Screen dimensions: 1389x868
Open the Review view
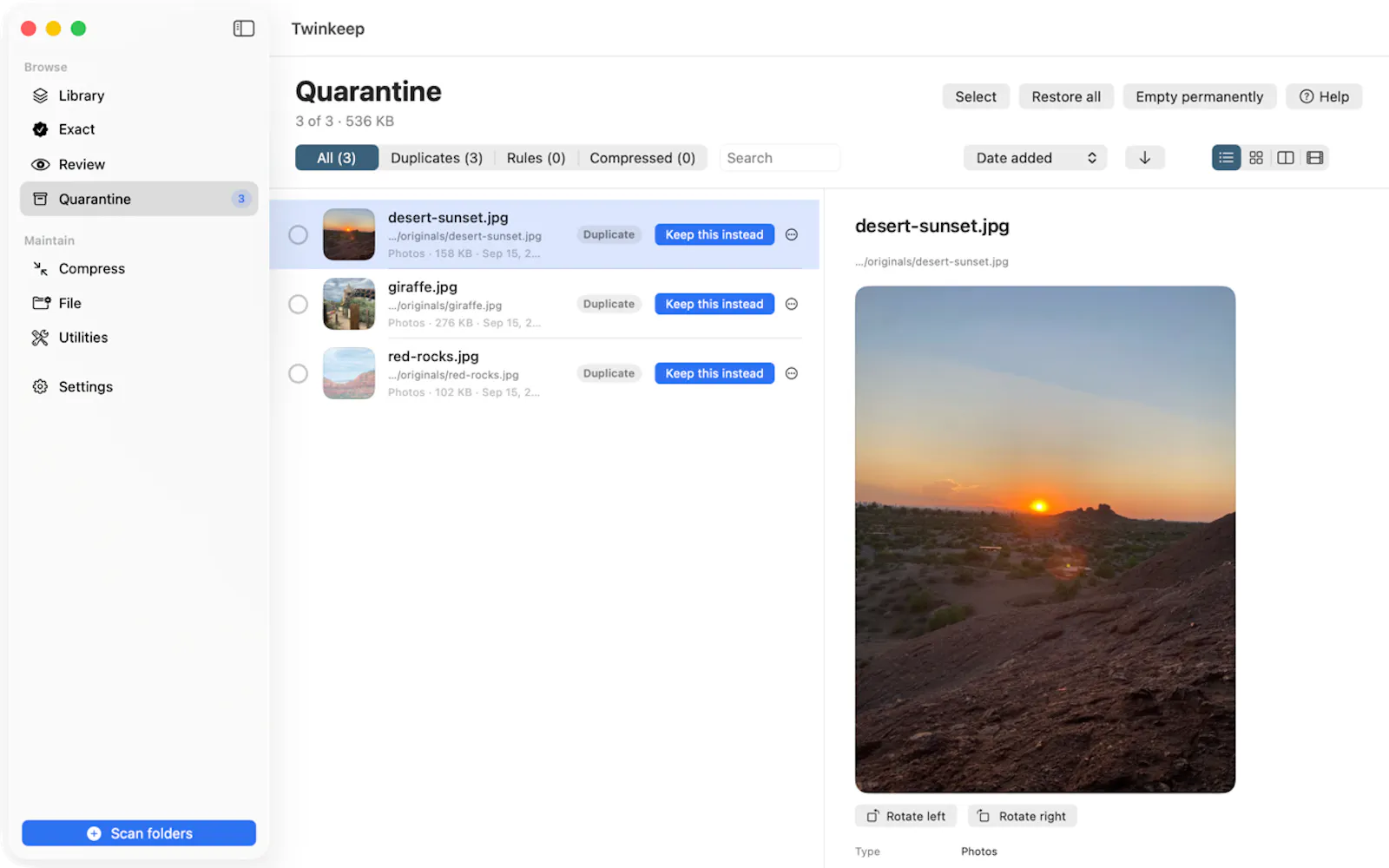click(139, 164)
